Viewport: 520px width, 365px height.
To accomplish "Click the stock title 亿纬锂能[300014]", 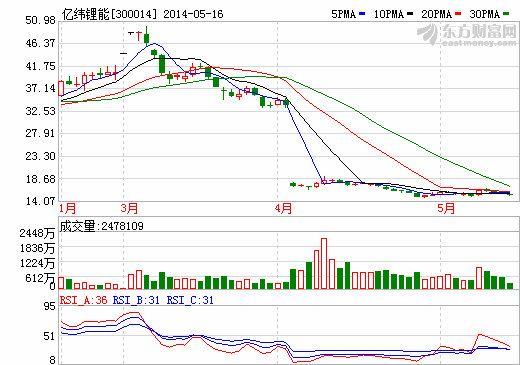I will 109,14.
